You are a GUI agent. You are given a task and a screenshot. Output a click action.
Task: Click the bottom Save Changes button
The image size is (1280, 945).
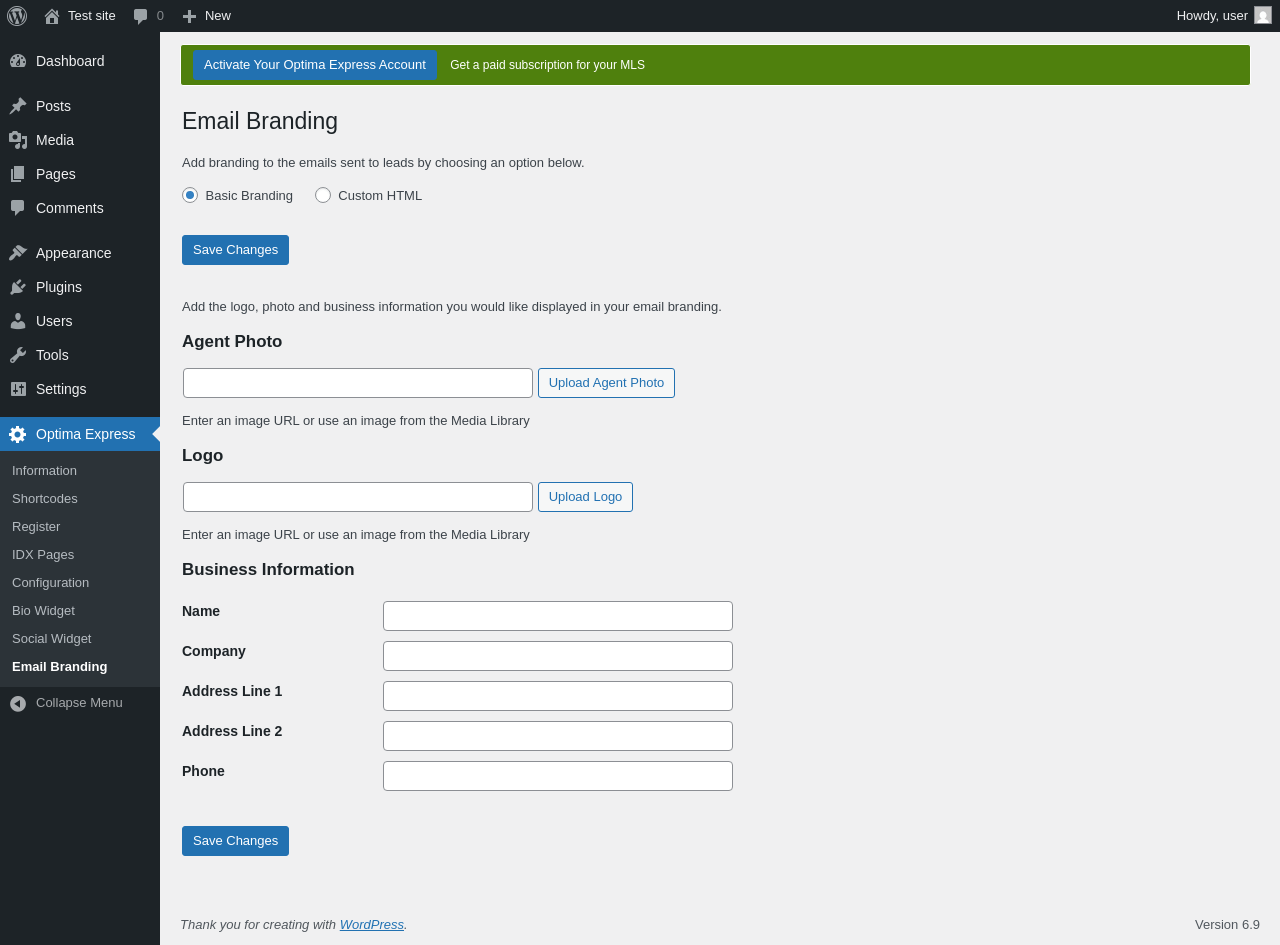click(235, 841)
